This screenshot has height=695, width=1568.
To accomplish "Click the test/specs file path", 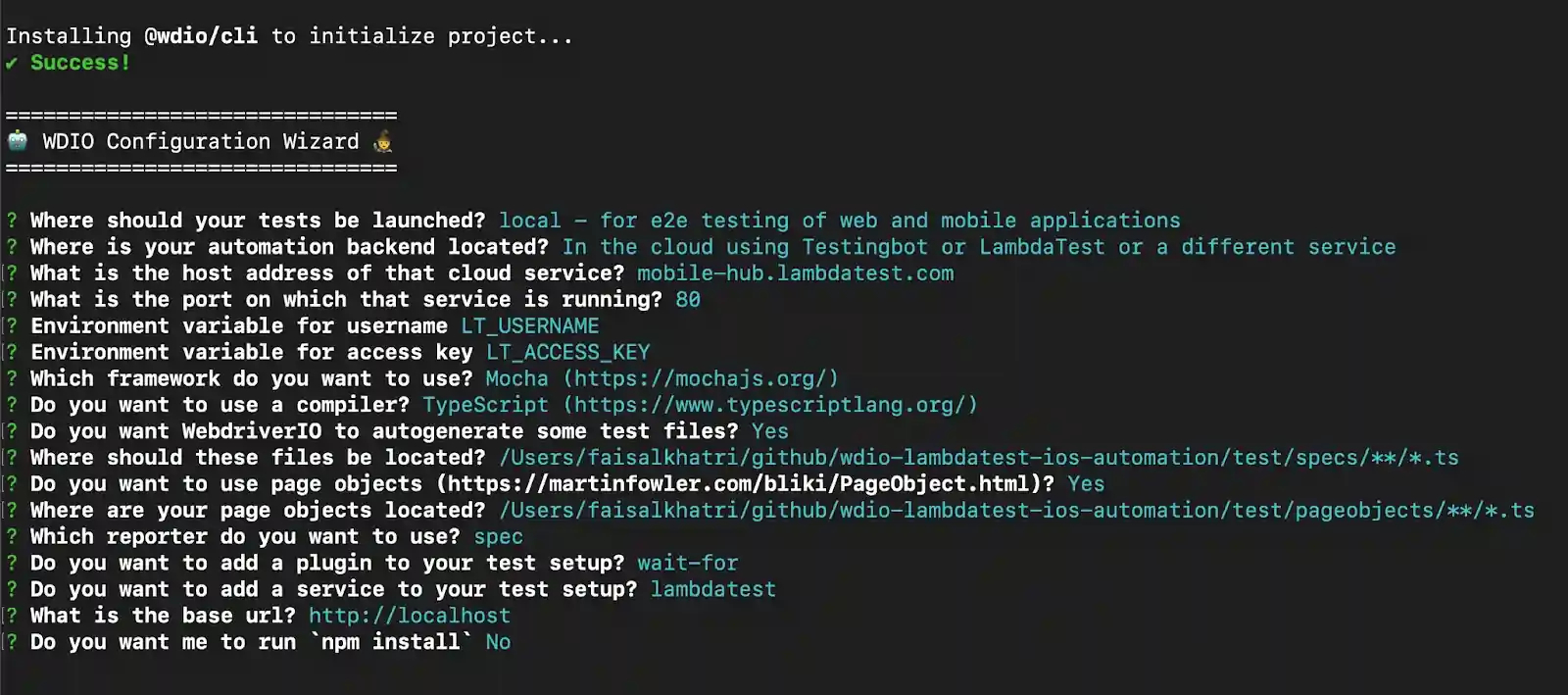I will tap(978, 458).
